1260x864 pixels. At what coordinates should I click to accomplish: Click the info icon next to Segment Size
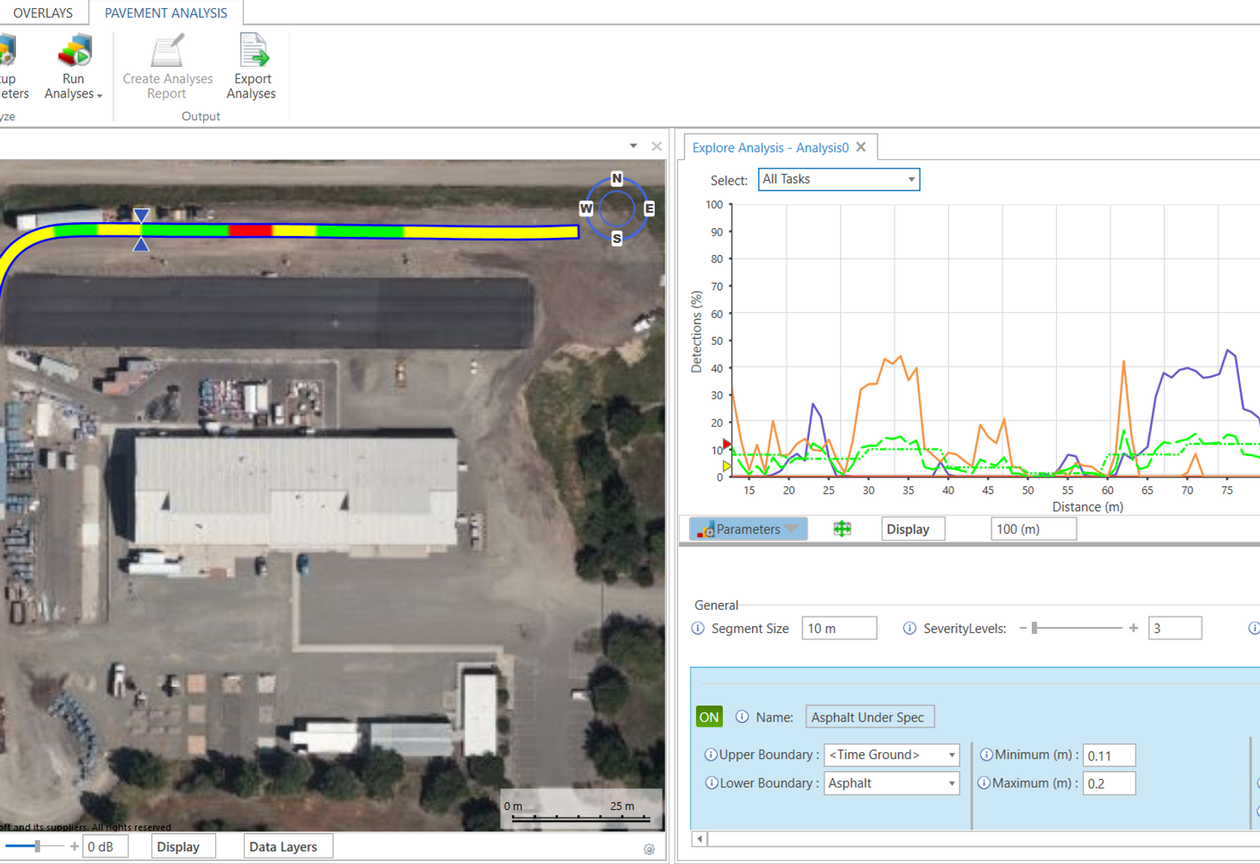pos(696,628)
